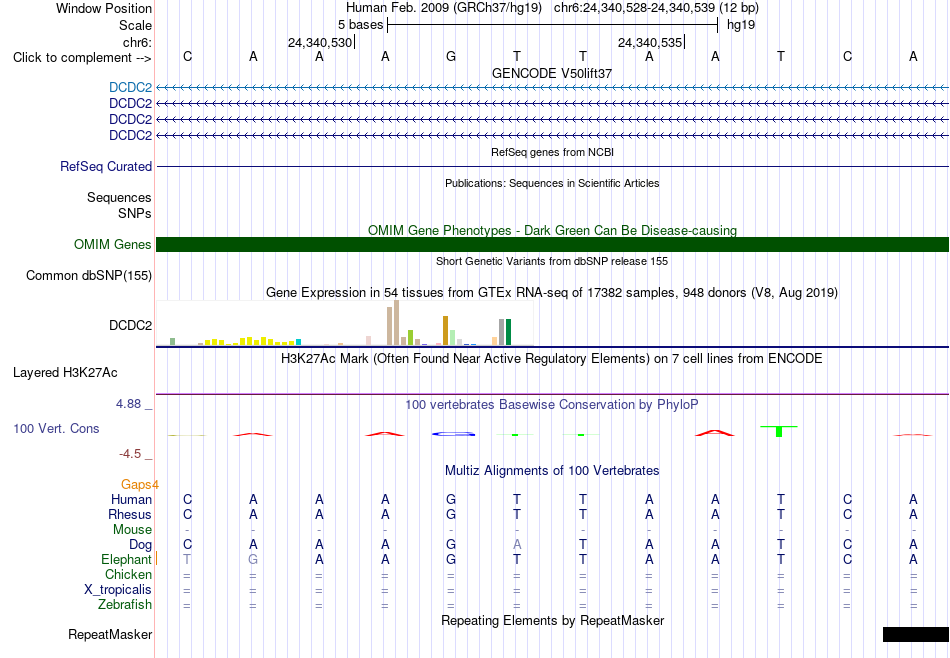Click the light blue DCDC2 transcript arrow line
The image size is (950, 658).
(x=553, y=88)
